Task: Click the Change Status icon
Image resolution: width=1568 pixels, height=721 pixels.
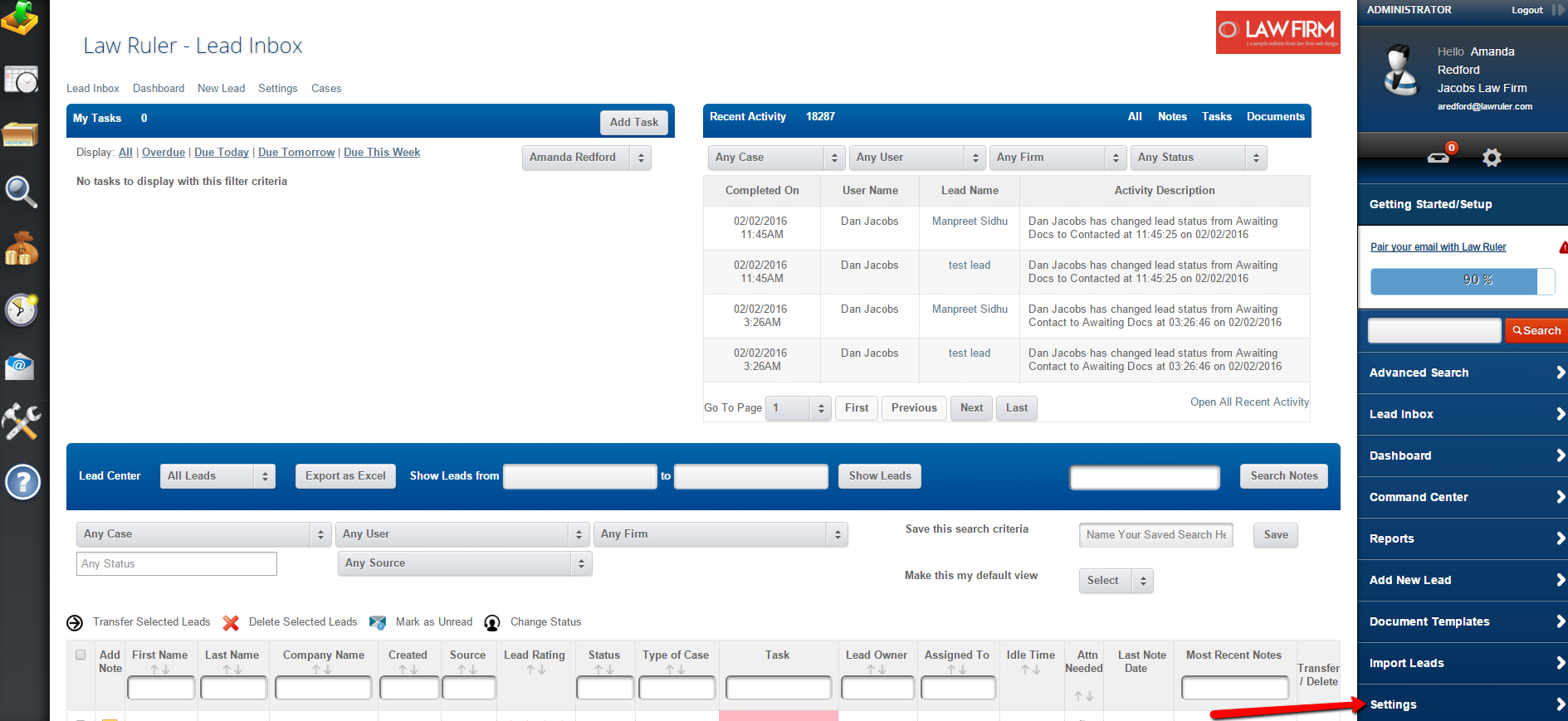Action: [492, 623]
